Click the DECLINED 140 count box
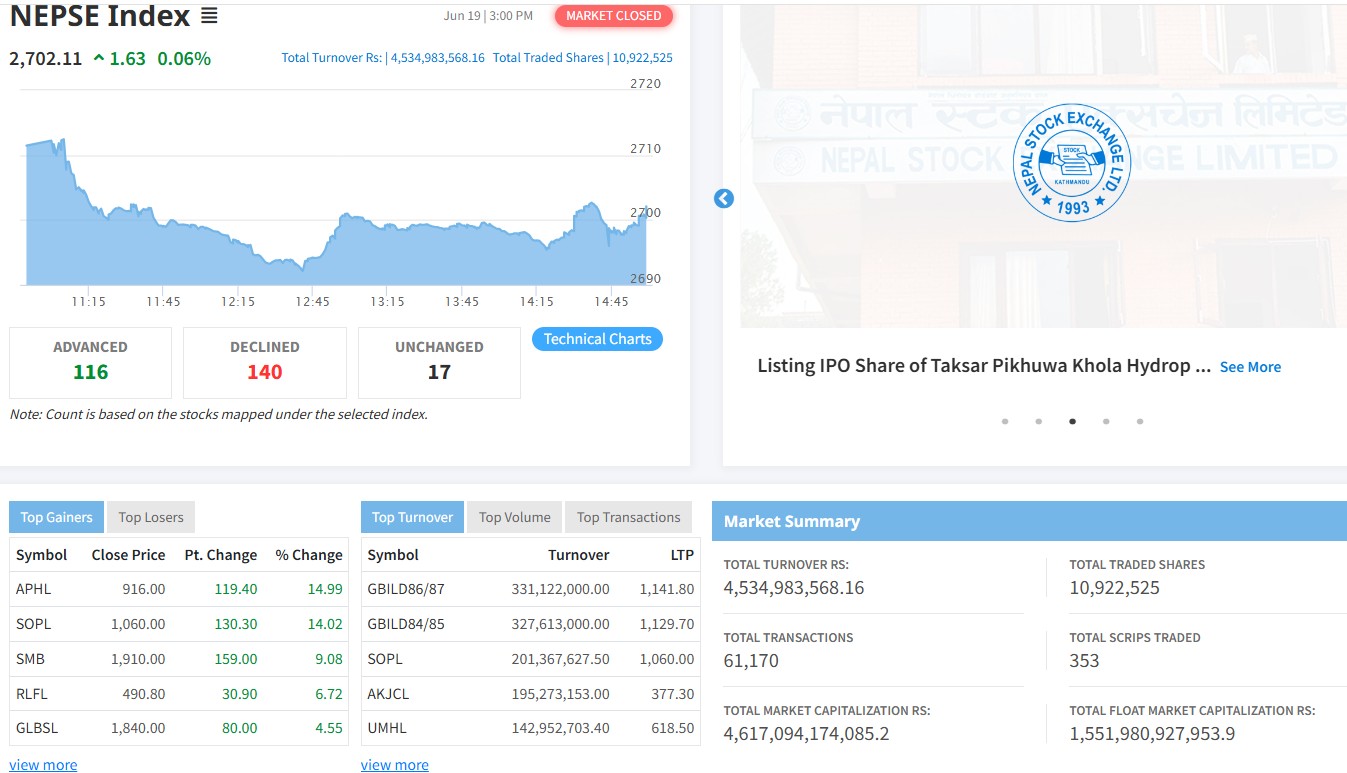The height and width of the screenshot is (773, 1347). pos(265,362)
